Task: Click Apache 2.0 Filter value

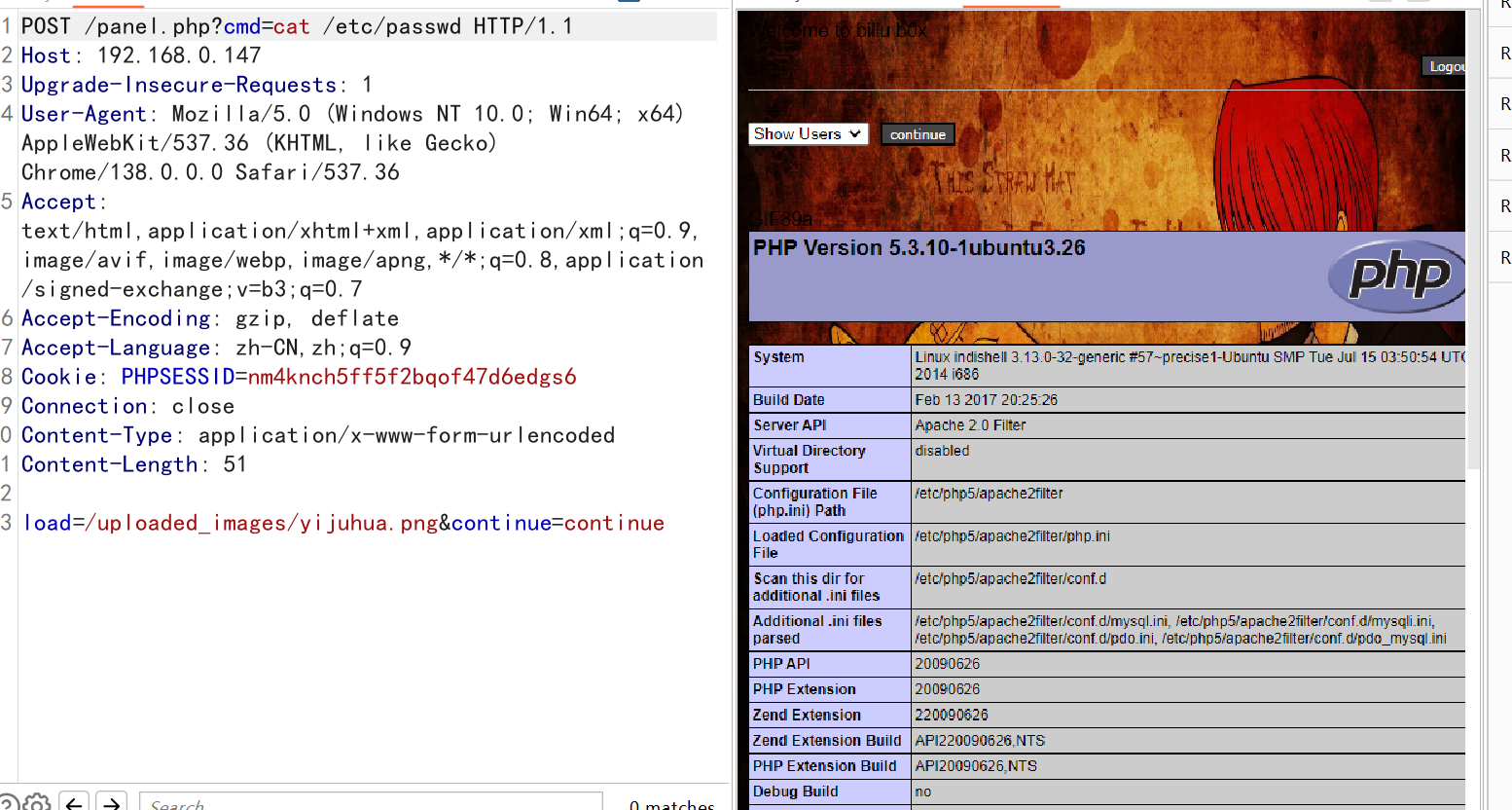Action: (970, 425)
